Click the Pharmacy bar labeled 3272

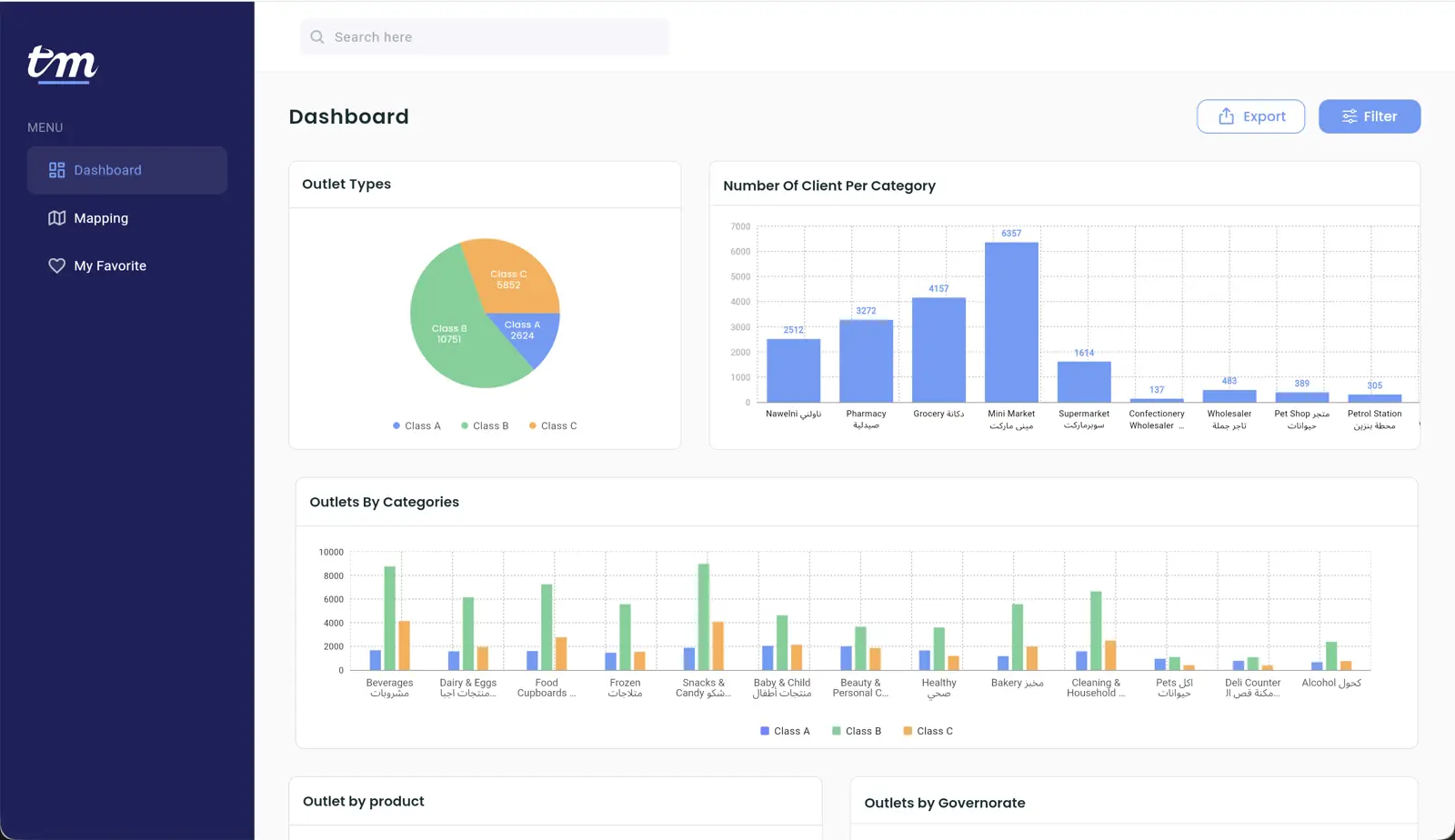(x=866, y=361)
